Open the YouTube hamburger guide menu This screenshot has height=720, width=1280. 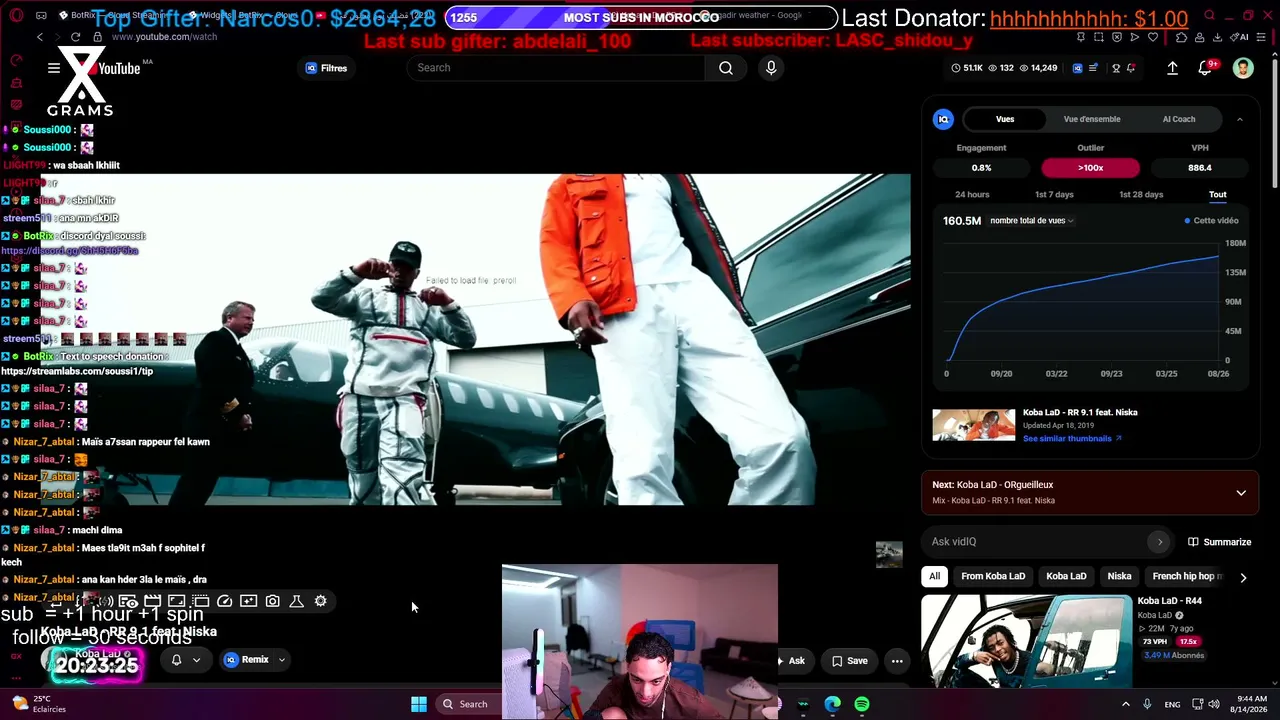(x=54, y=68)
